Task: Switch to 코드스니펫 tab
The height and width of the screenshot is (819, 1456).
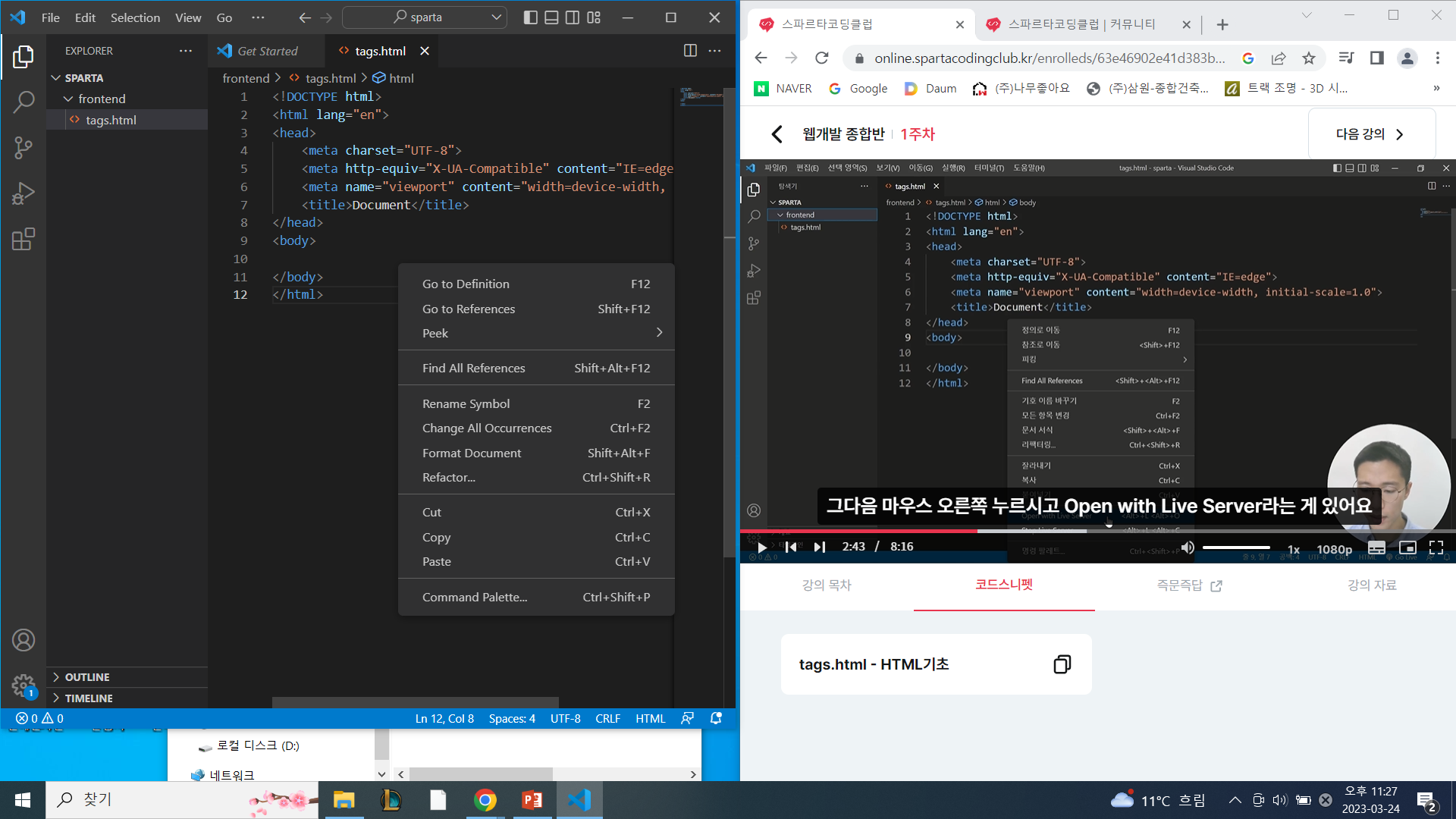Action: [1004, 585]
